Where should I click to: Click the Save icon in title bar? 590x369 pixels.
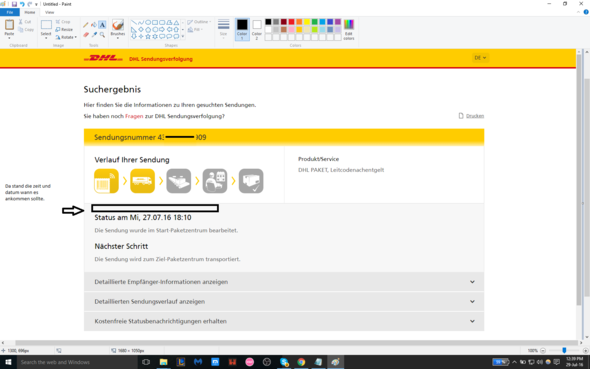pos(14,4)
